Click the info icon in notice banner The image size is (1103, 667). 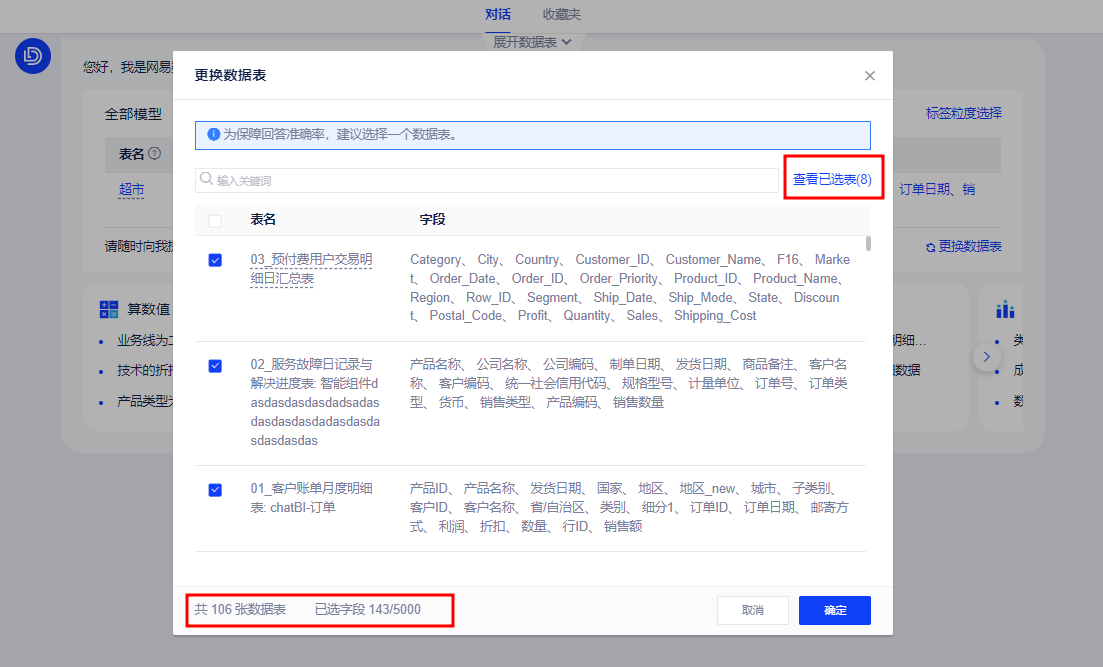pyautogui.click(x=213, y=134)
